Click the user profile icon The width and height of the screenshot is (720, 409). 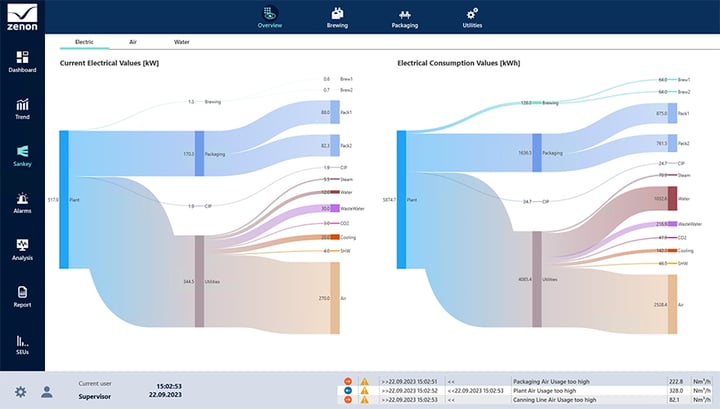[46, 392]
